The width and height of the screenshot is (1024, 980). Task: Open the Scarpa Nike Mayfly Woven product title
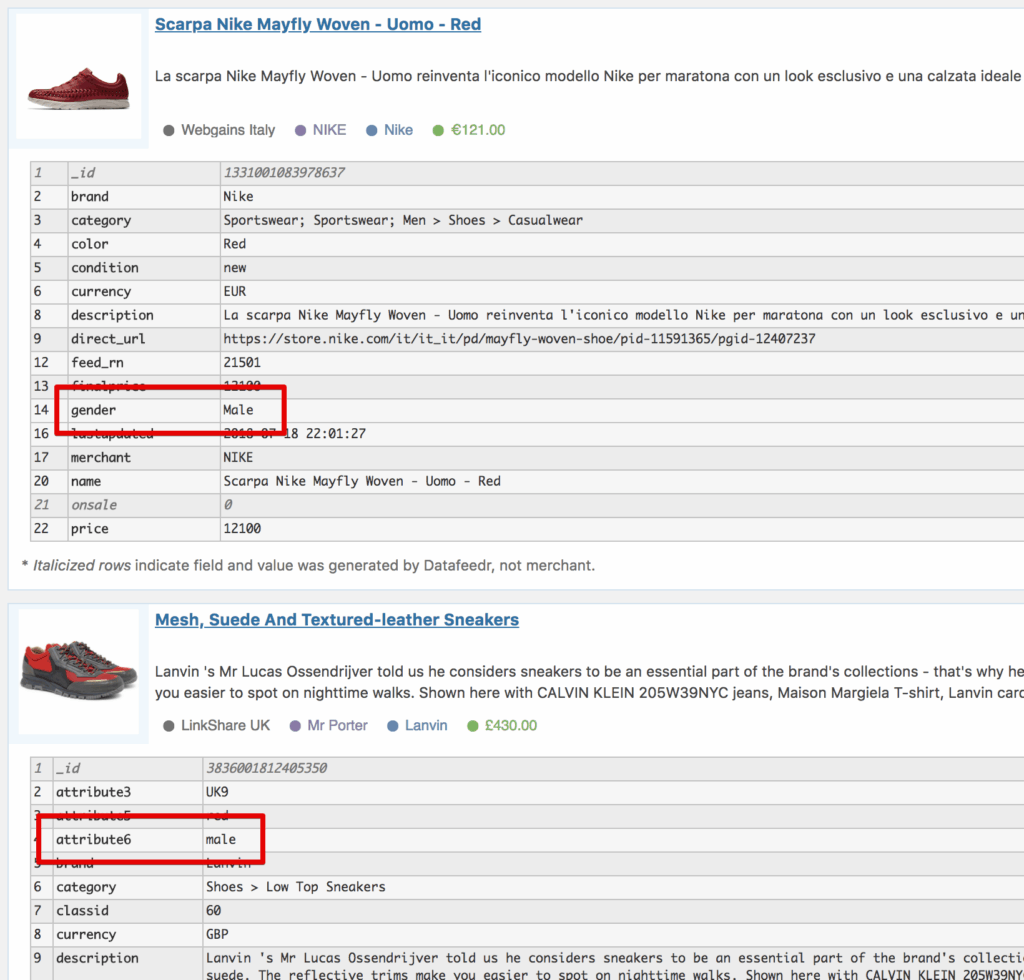pyautogui.click(x=317, y=24)
